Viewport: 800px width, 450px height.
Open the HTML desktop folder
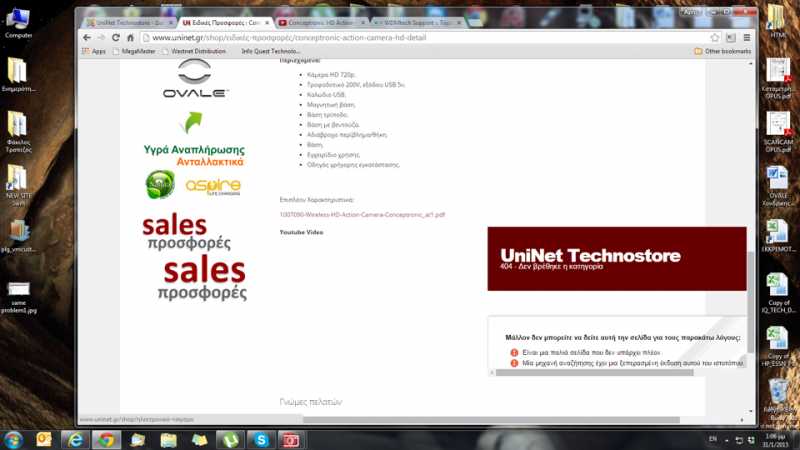[x=778, y=20]
